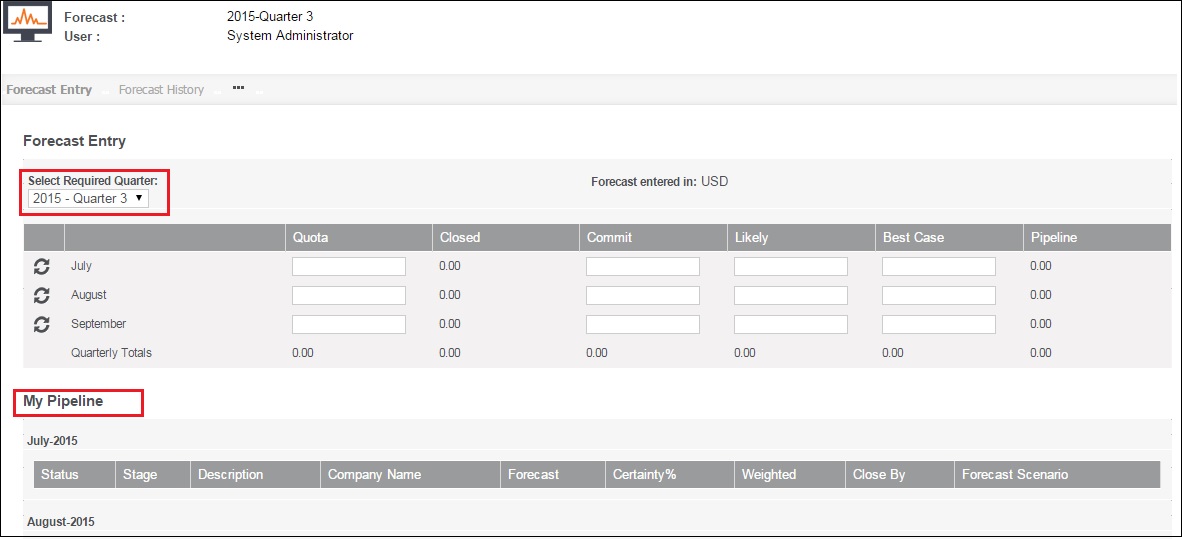Refresh the July forecast row
Viewport: 1182px width, 539px height.
[x=42, y=266]
